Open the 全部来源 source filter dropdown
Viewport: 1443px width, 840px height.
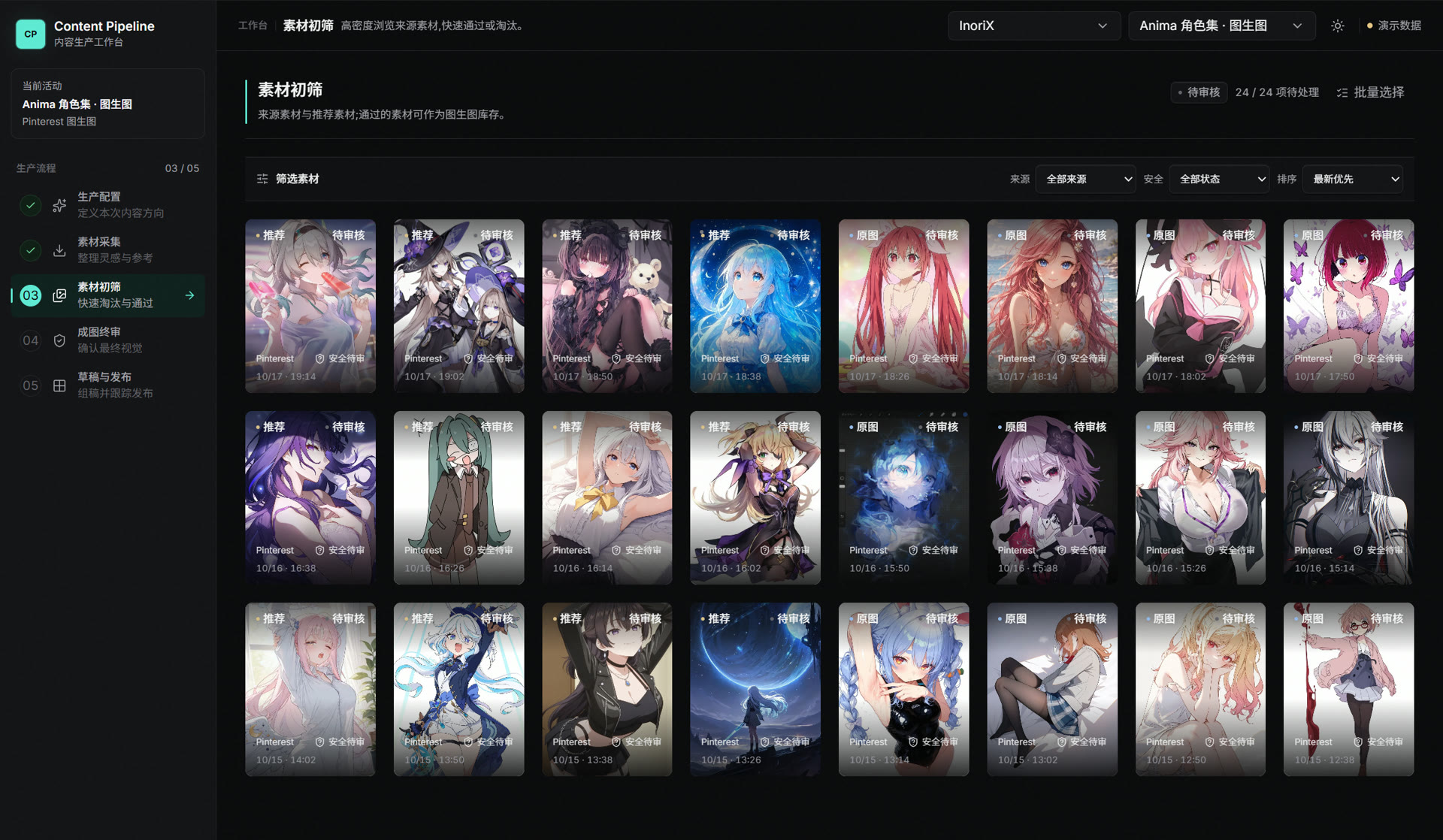1085,179
